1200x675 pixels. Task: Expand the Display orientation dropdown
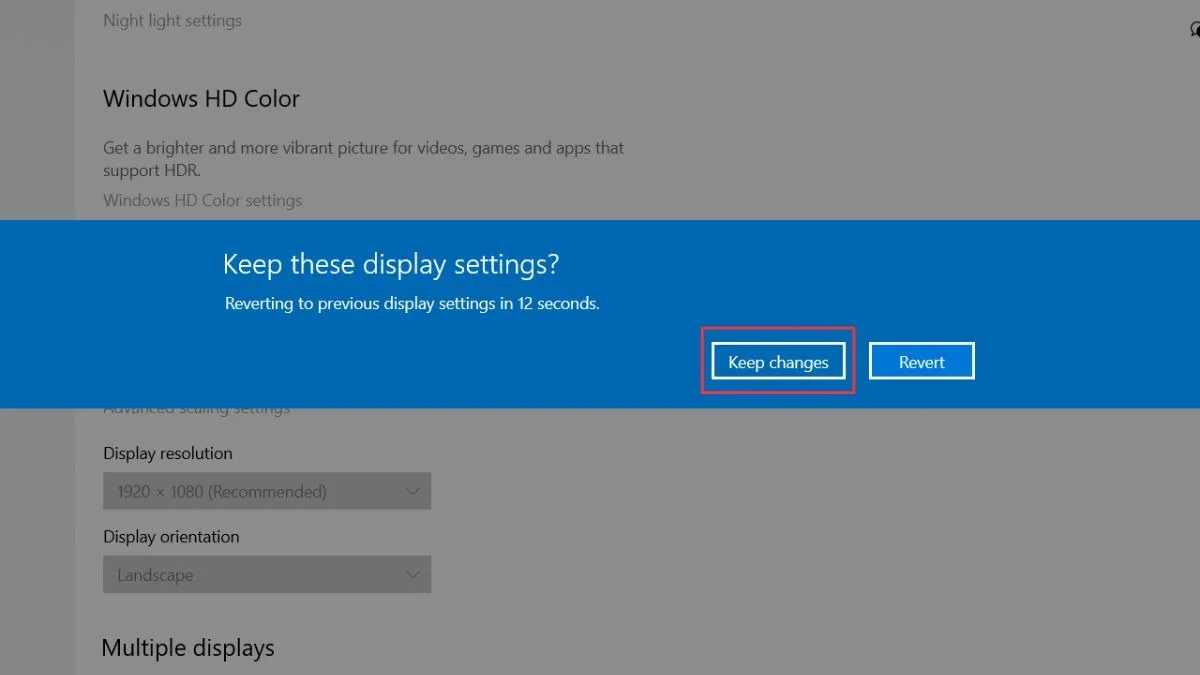(x=266, y=575)
